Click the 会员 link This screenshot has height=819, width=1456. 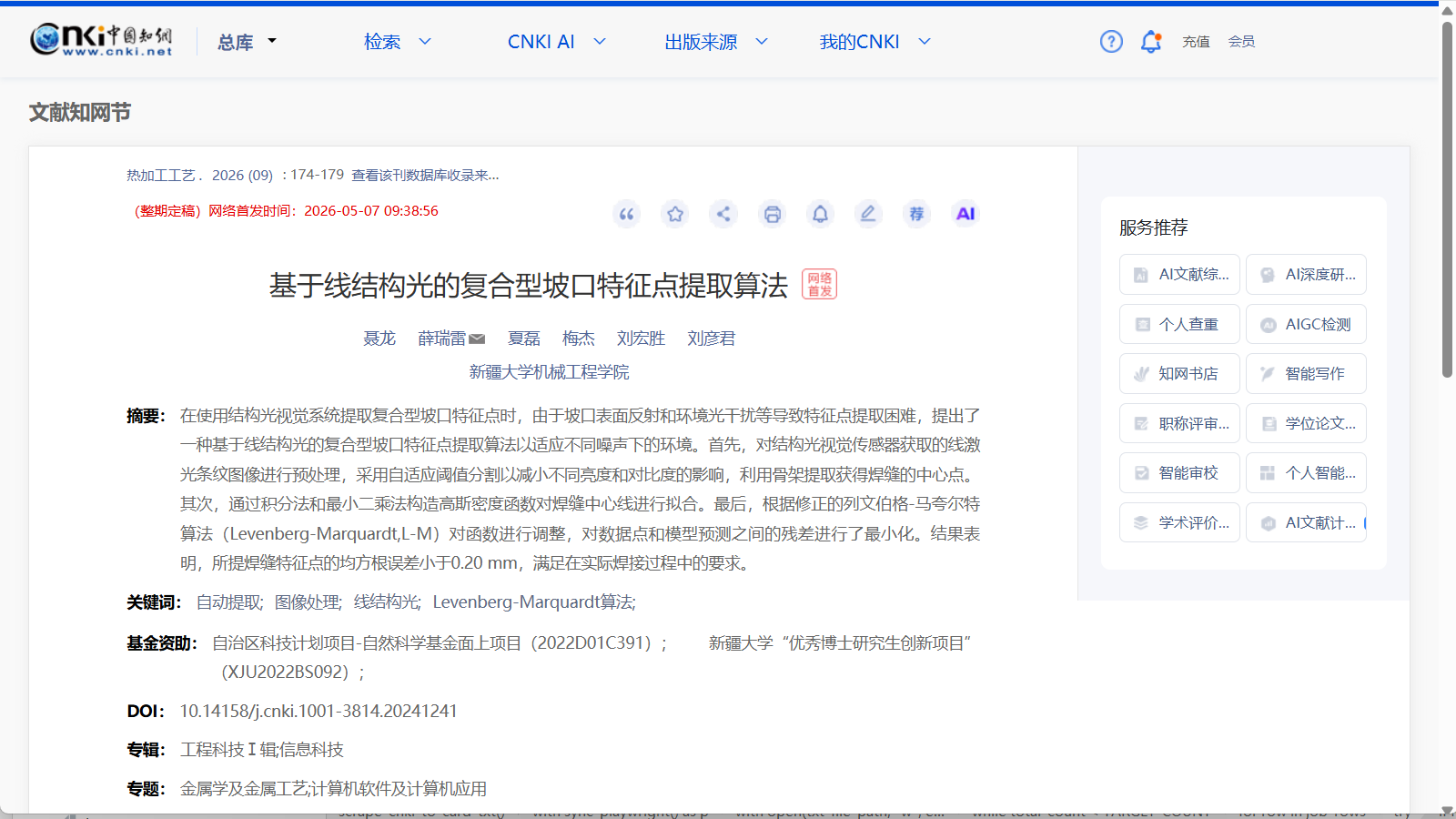click(x=1241, y=41)
